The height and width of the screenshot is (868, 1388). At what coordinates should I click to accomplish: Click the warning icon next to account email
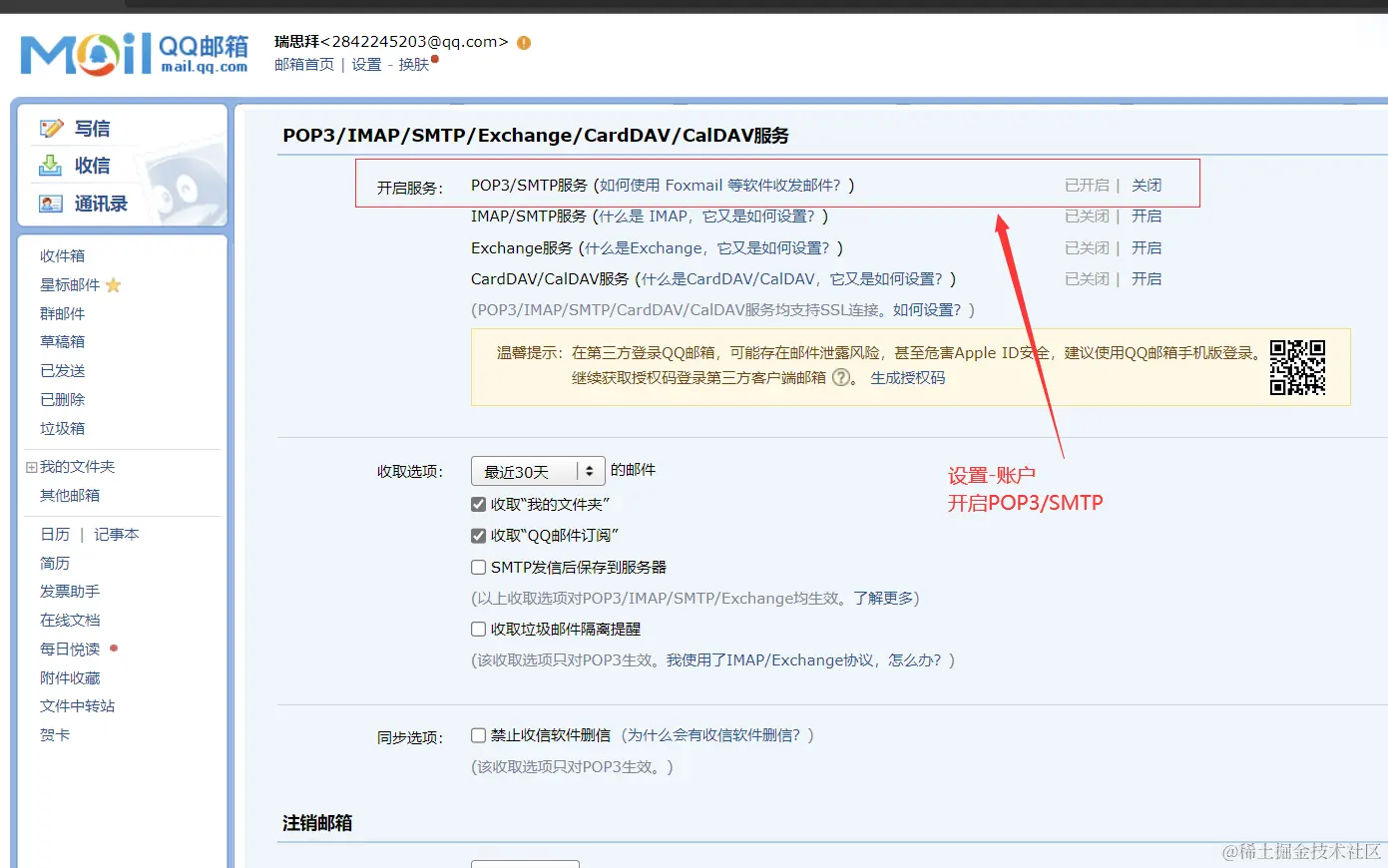pyautogui.click(x=523, y=43)
